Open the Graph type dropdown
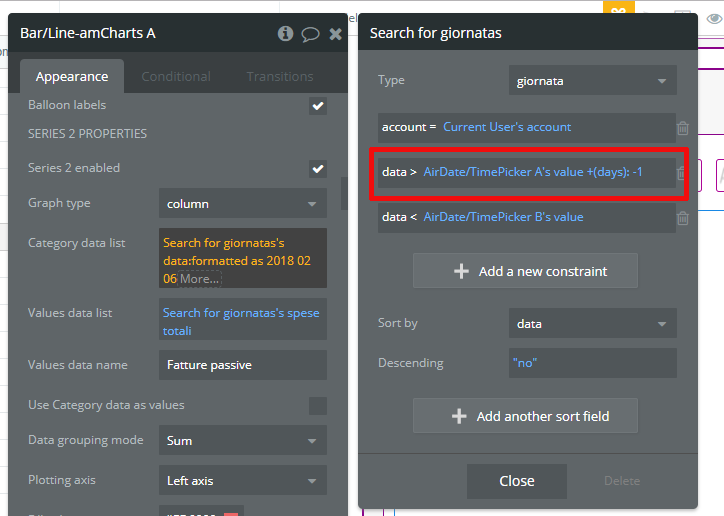Viewport: 724px width, 516px height. coord(242,204)
